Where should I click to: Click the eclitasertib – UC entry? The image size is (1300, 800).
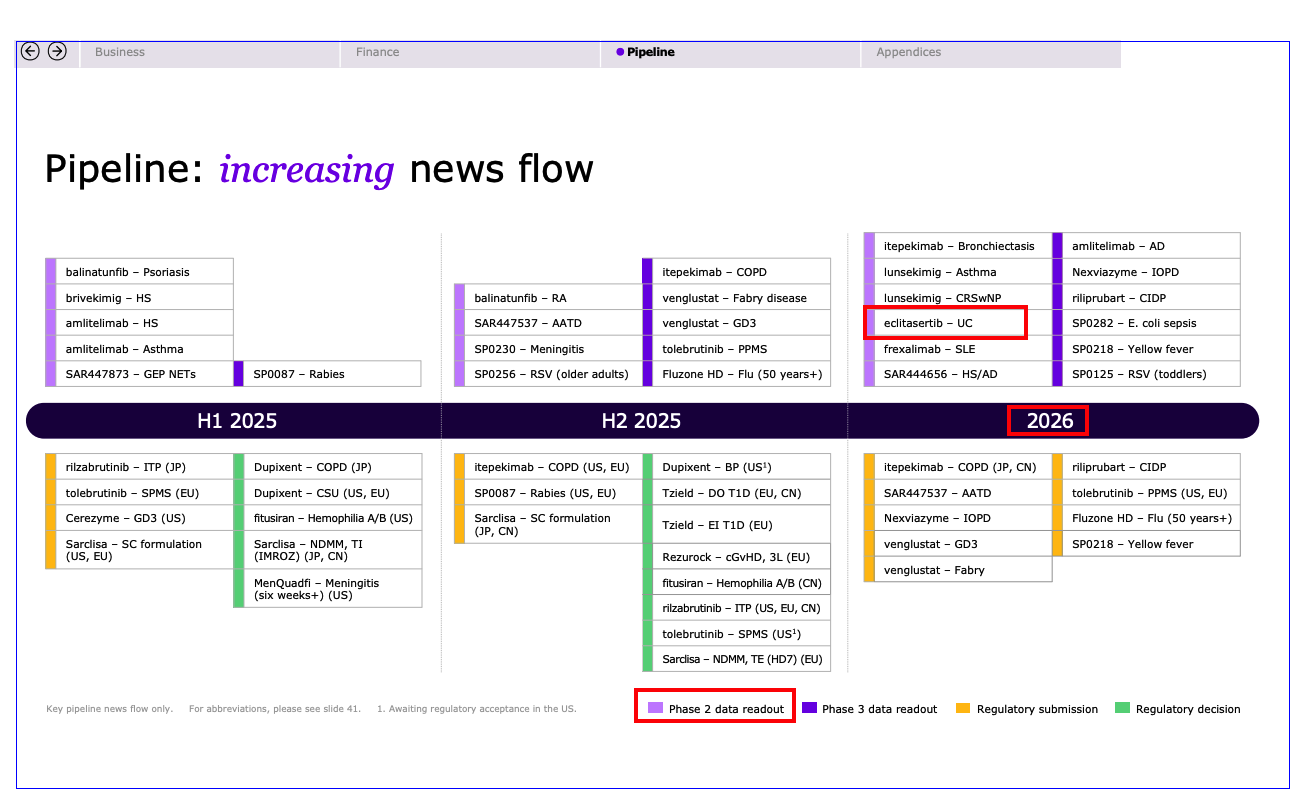click(945, 323)
